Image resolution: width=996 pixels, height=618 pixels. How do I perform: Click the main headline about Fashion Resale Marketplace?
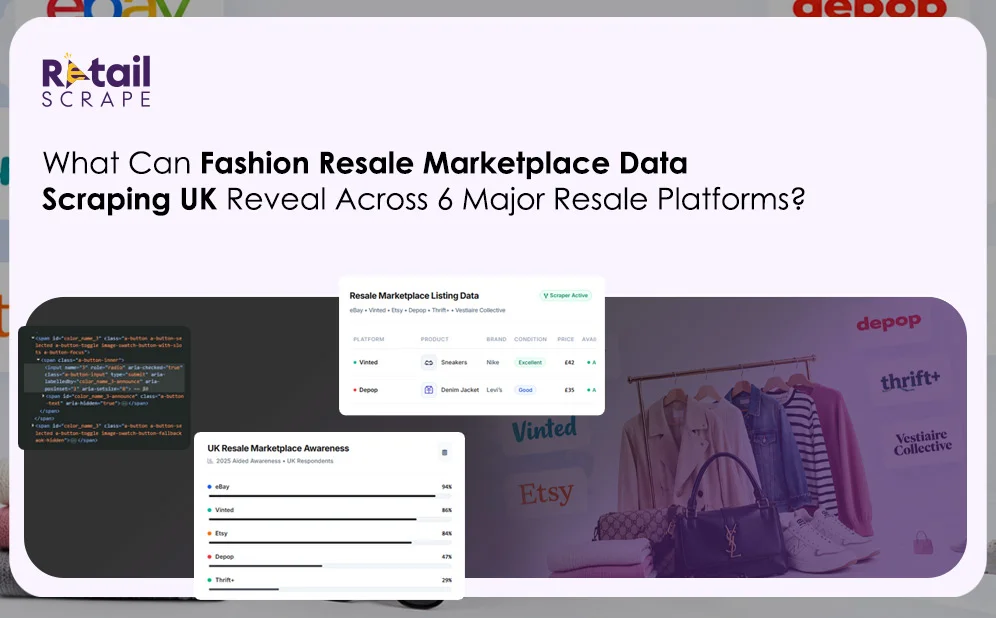coord(424,182)
